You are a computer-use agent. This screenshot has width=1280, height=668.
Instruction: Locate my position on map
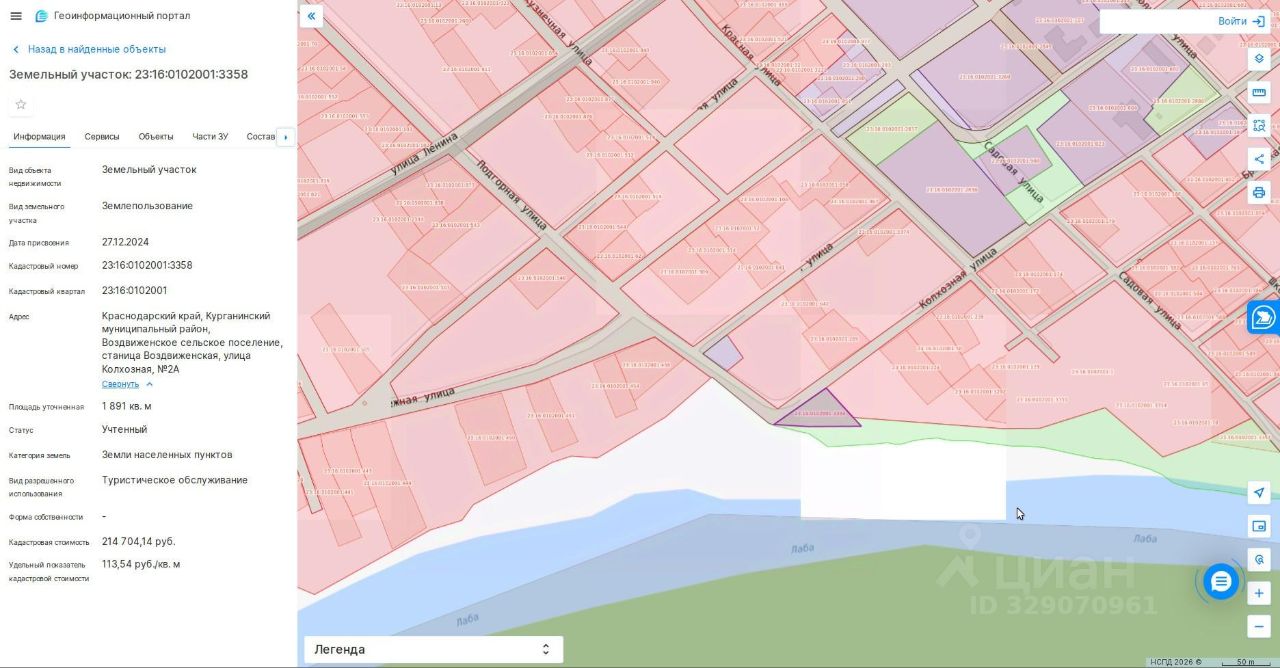pyautogui.click(x=1259, y=492)
